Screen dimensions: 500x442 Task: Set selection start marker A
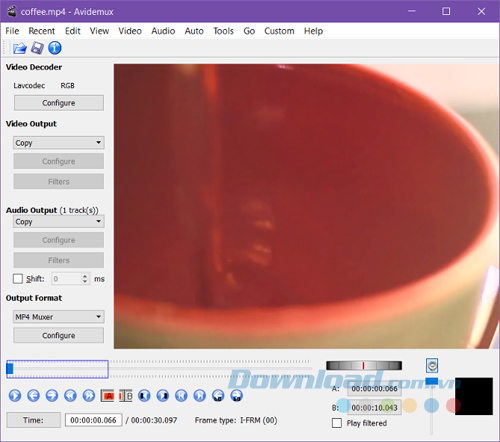click(x=107, y=396)
